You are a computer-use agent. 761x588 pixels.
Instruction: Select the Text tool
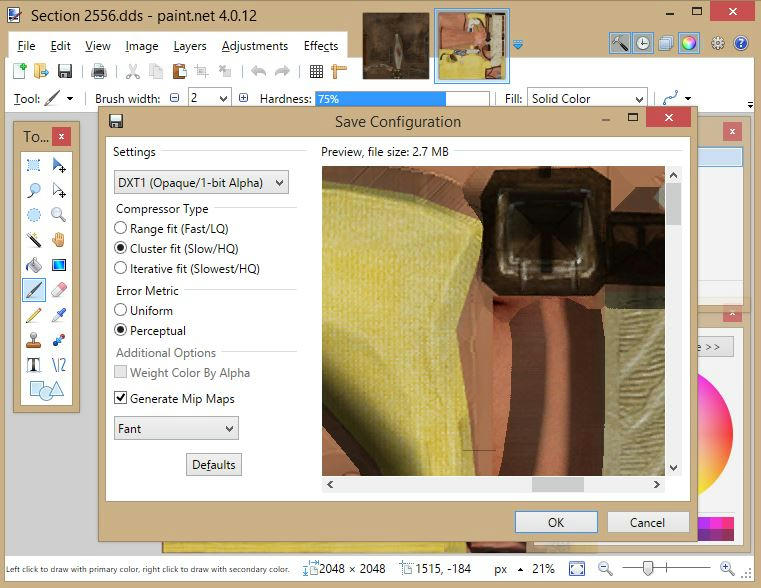33,365
